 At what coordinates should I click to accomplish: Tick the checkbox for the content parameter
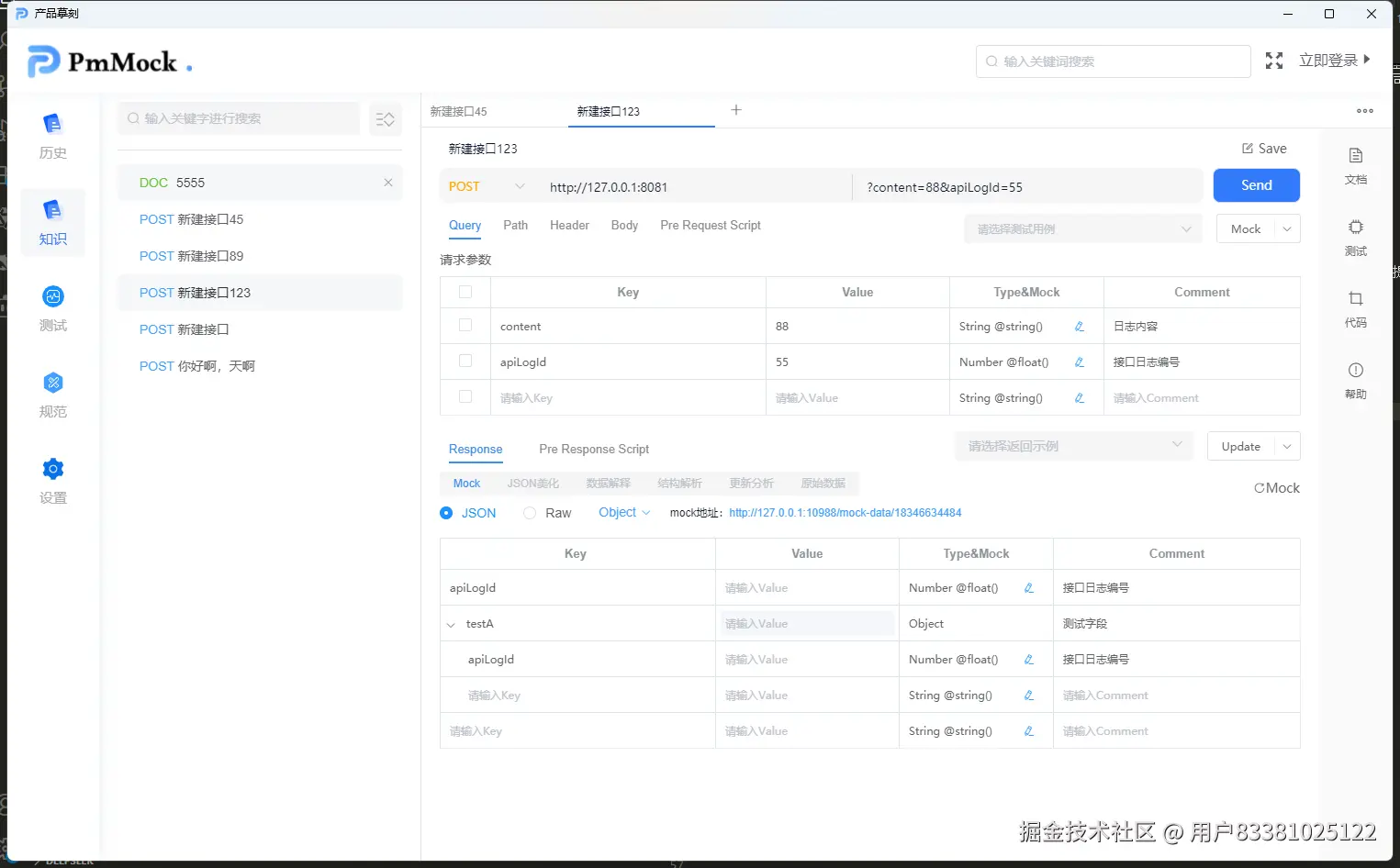pyautogui.click(x=465, y=325)
